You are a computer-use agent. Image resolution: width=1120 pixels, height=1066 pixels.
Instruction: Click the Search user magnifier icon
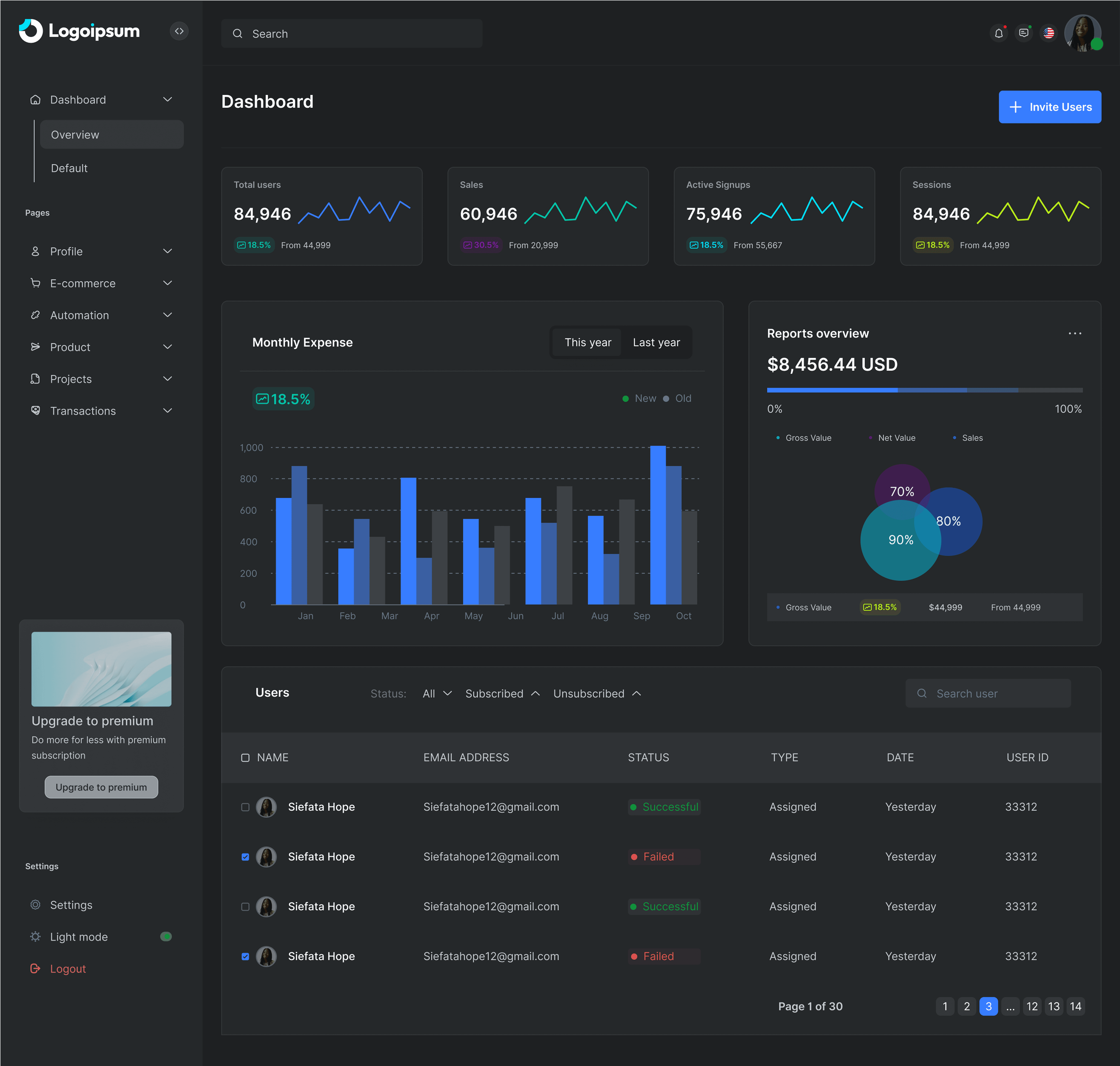point(922,693)
